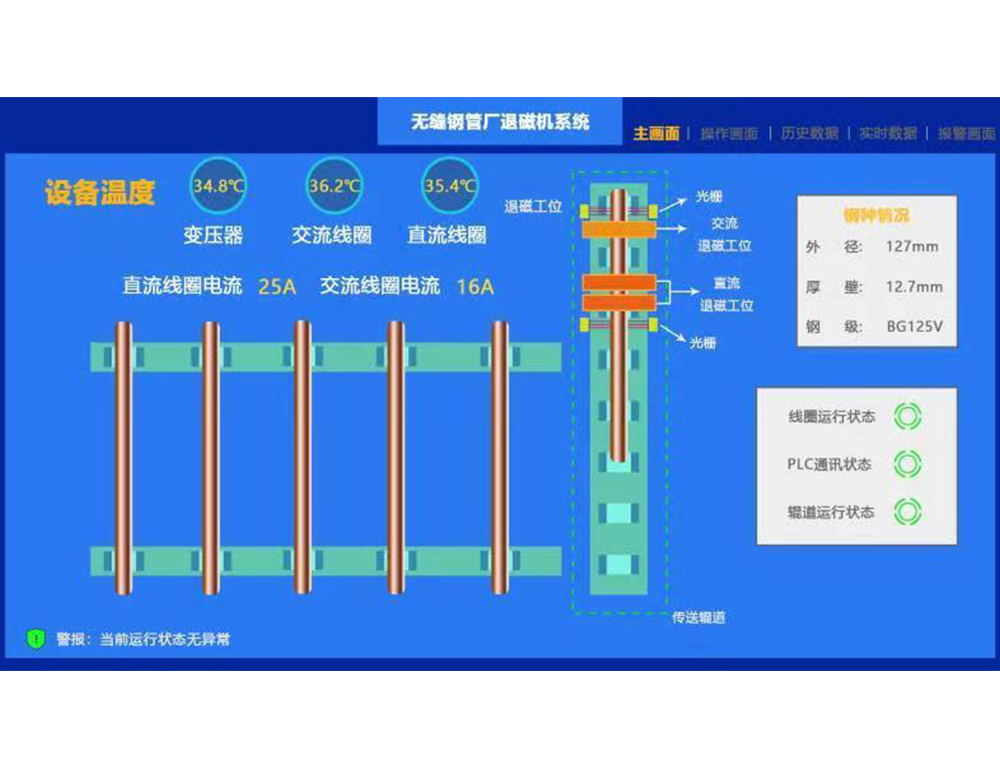Click the 外径 127mm value
Image resolution: width=1000 pixels, height=768 pixels.
(x=911, y=246)
